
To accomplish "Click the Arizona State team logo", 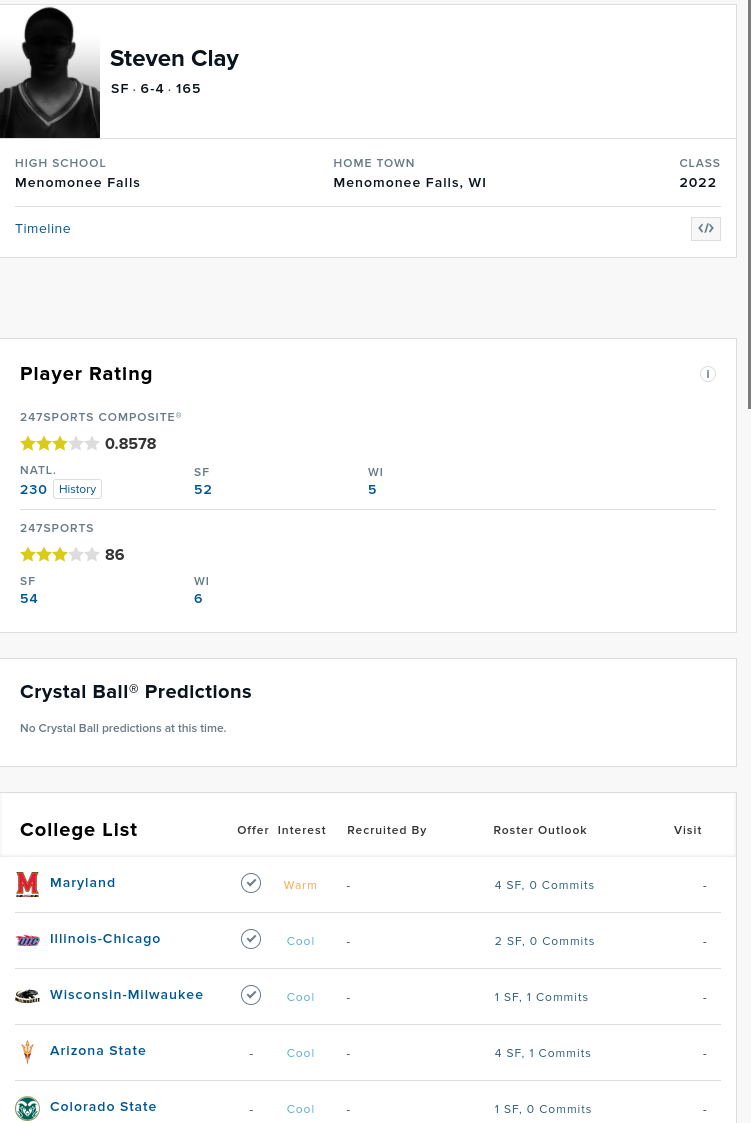I will click(x=28, y=1052).
